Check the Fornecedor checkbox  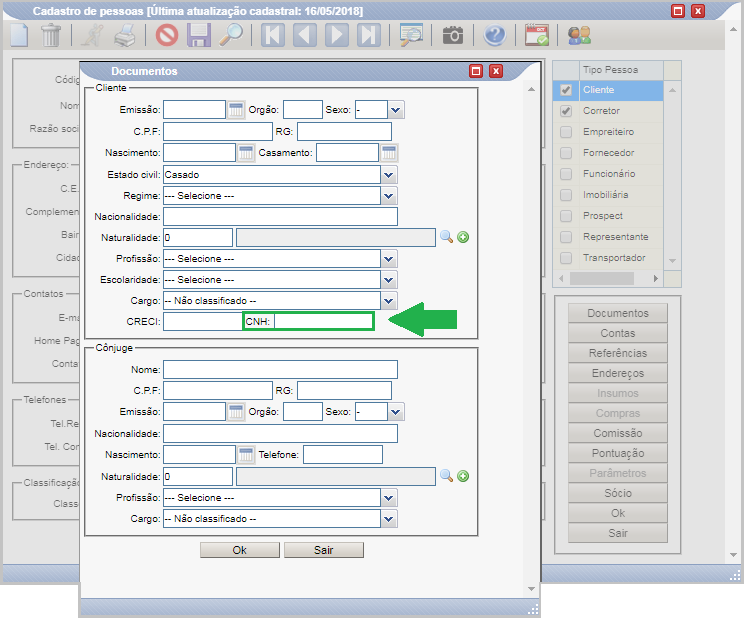point(566,152)
